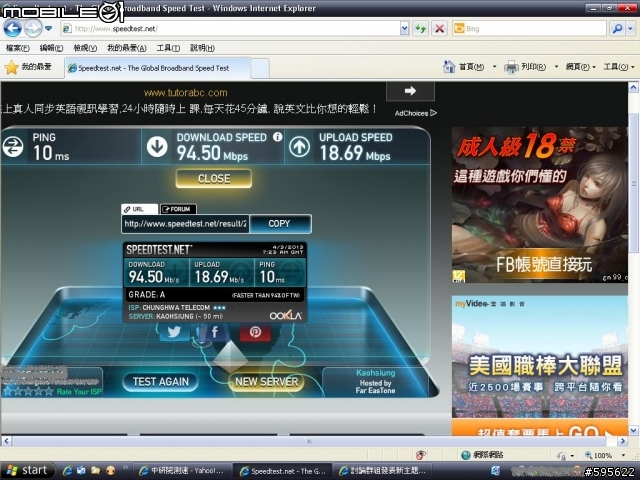
Task: Click the Bing search box
Action: (x=529, y=29)
